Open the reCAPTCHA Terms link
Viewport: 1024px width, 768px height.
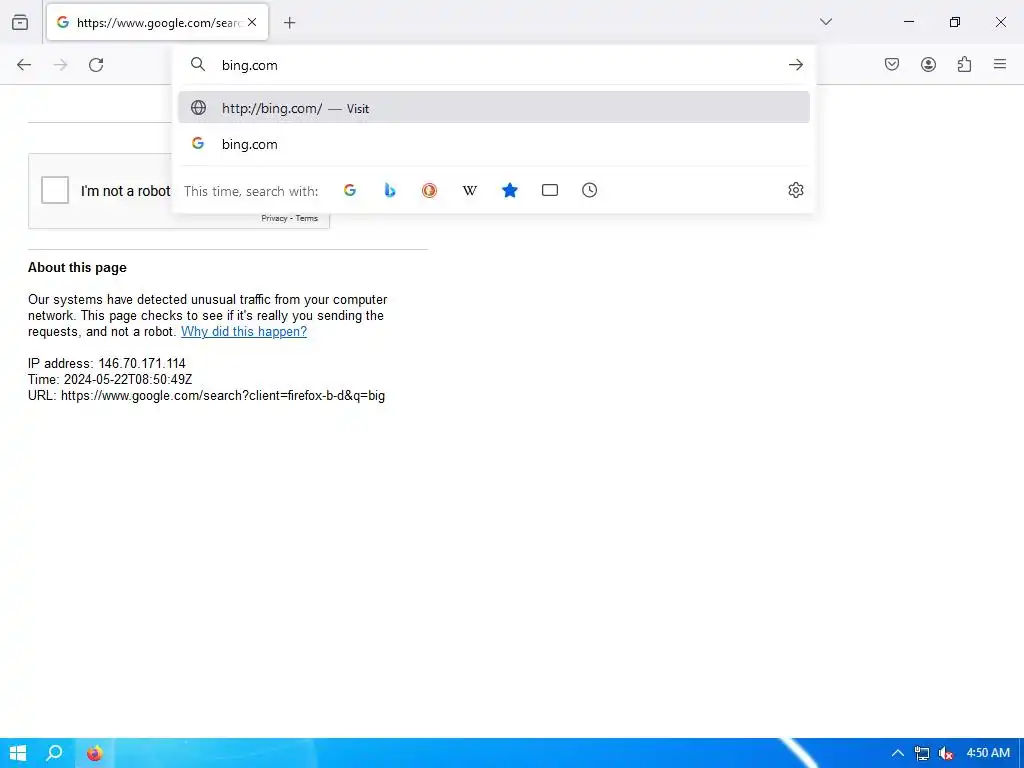(306, 218)
